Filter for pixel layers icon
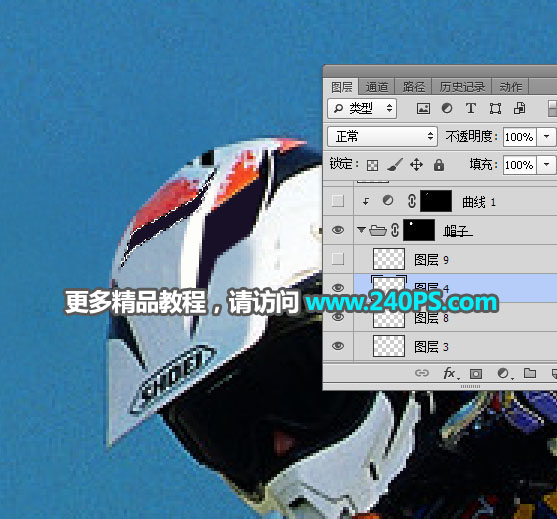 [423, 108]
